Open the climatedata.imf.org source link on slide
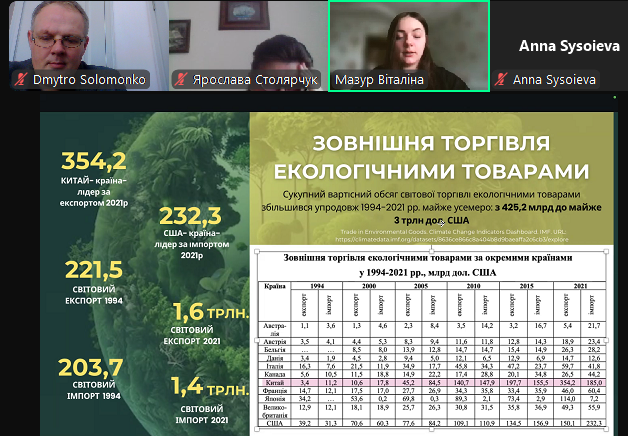This screenshot has height=436, width=628. point(433,239)
